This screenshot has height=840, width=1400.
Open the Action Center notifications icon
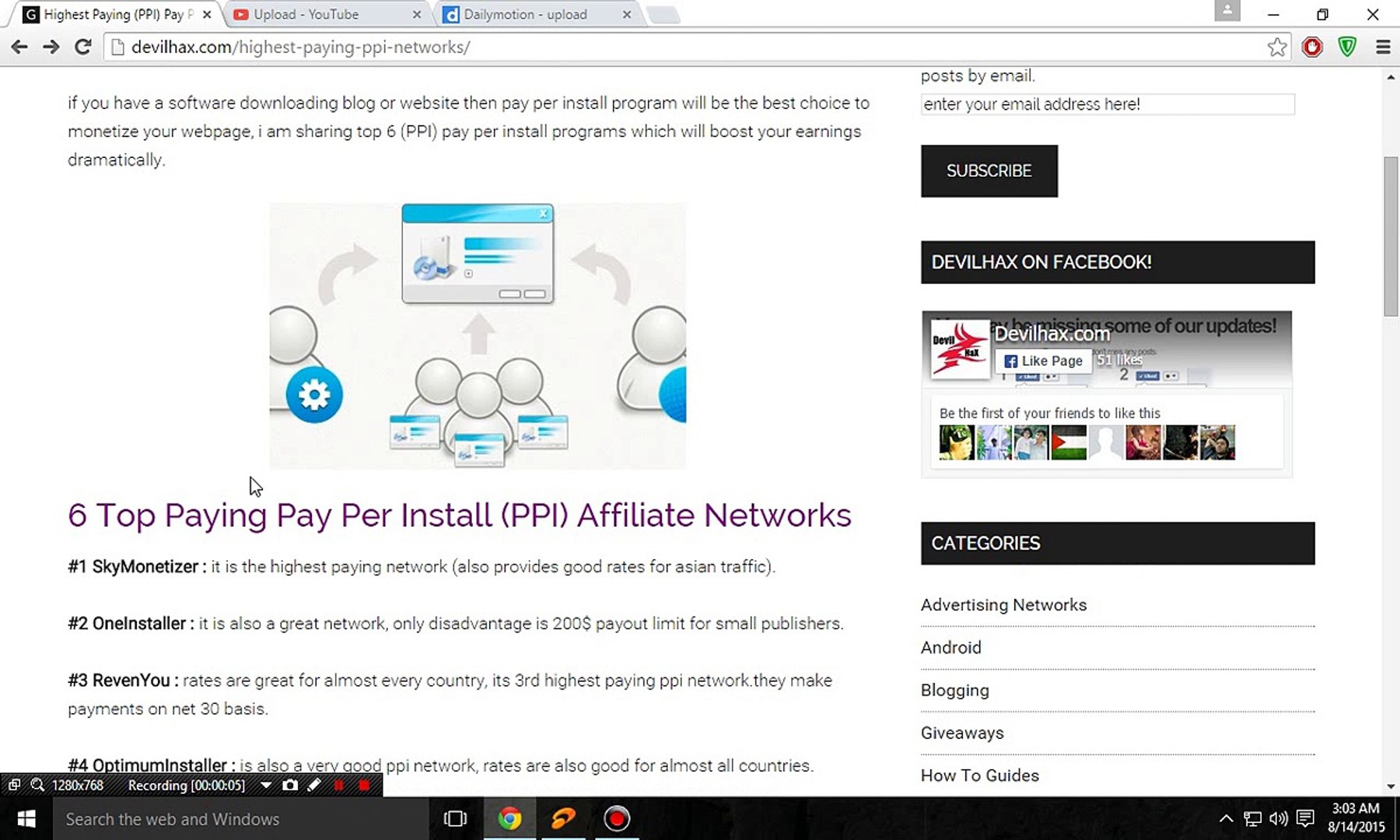pos(1305,819)
